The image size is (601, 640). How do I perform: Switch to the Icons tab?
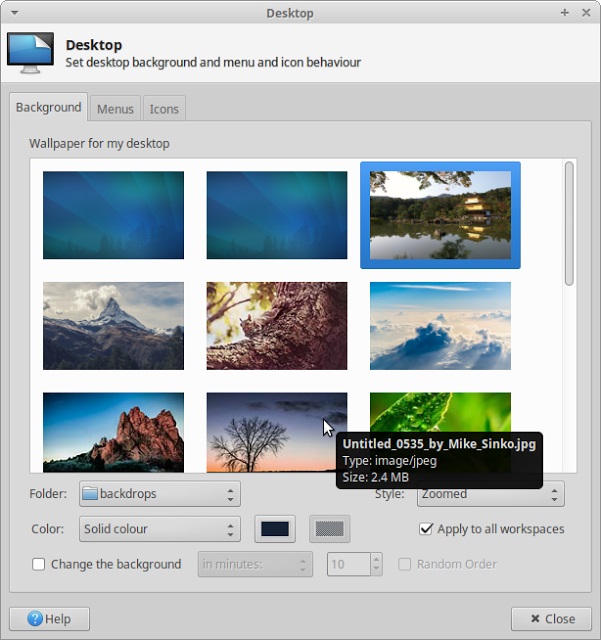coord(164,109)
